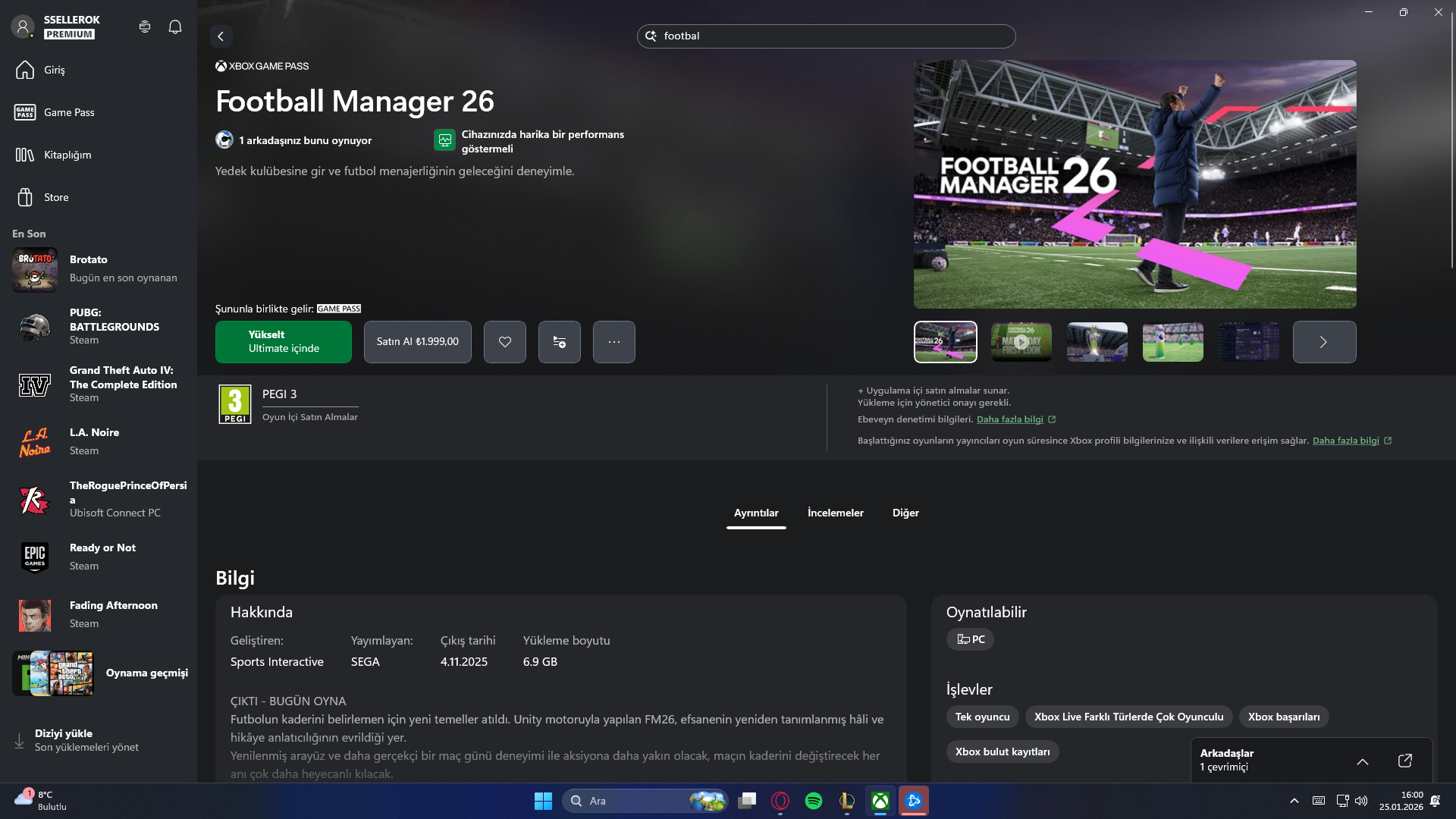Show hidden system tray icons
The width and height of the screenshot is (1456, 819).
1294,801
